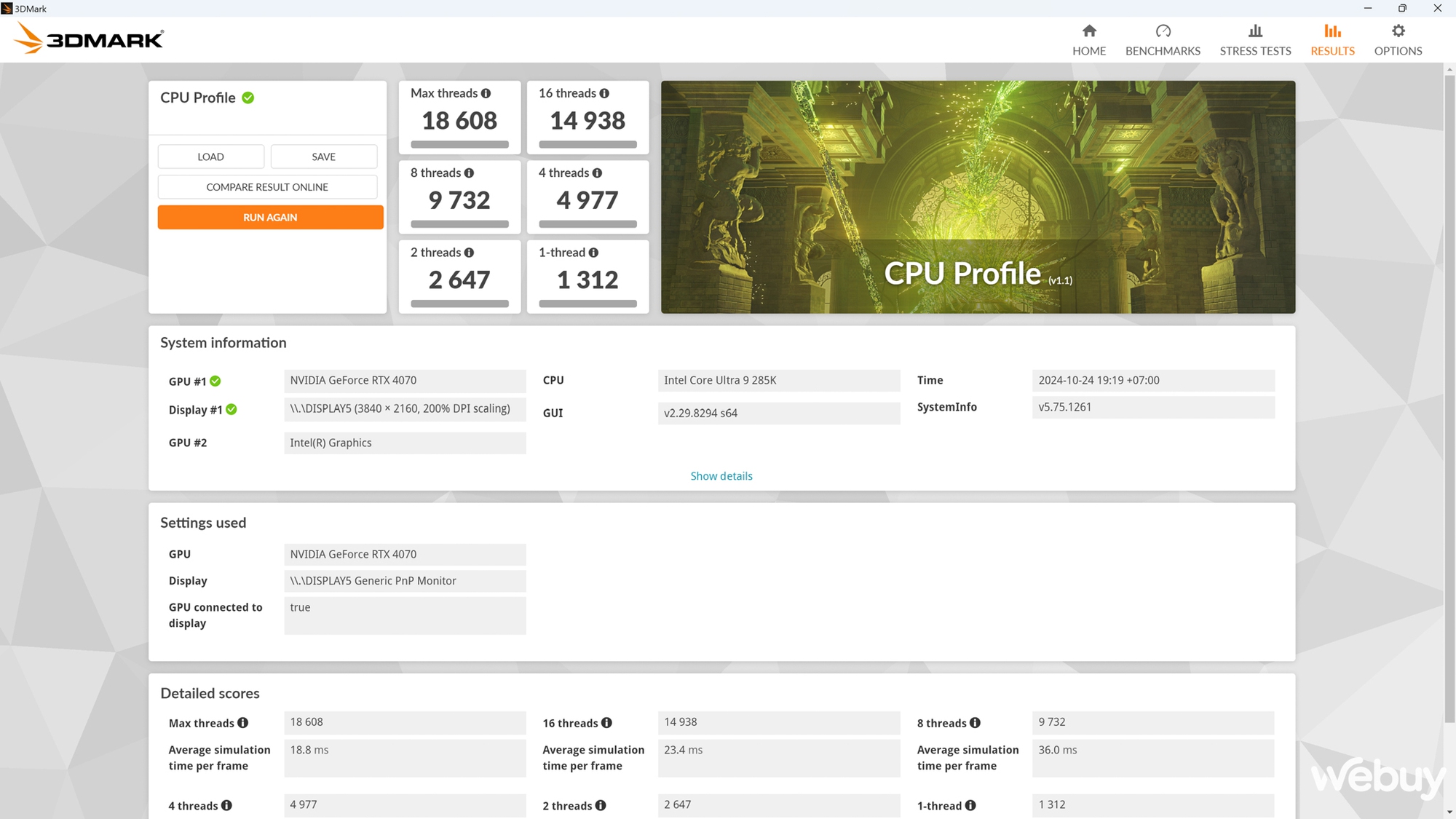Viewport: 1456px width, 819px height.
Task: Click the LOAD button
Action: pyautogui.click(x=210, y=157)
